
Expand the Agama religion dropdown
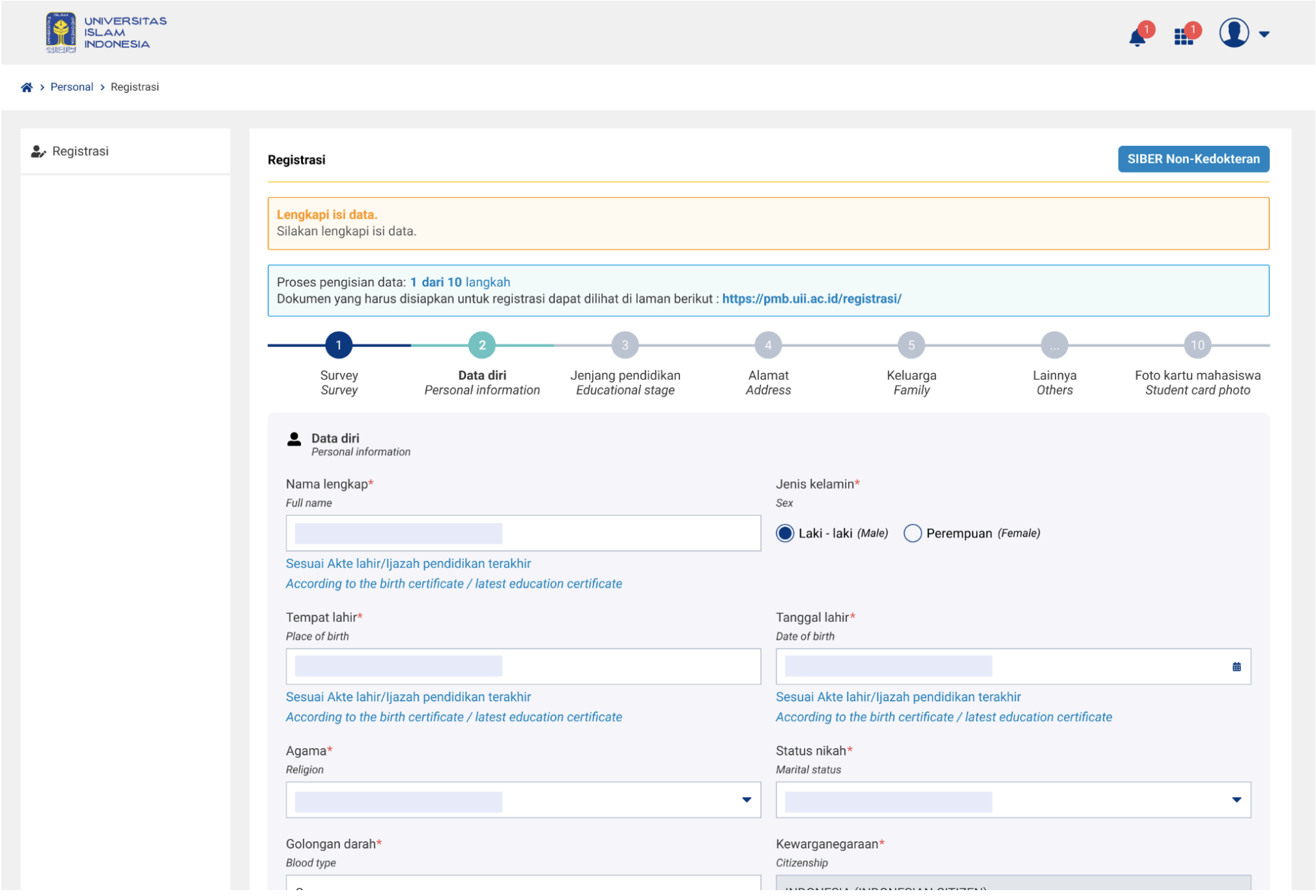747,800
